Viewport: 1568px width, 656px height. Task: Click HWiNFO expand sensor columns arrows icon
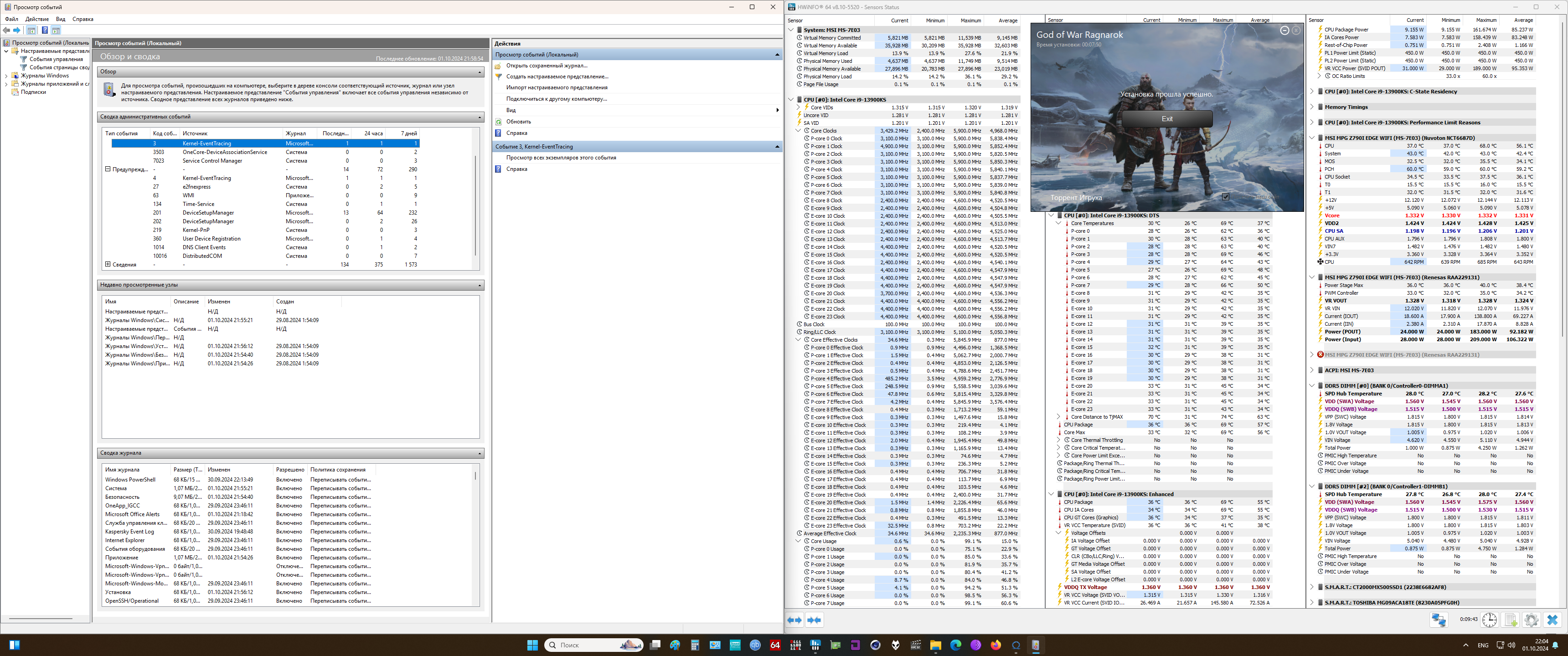coord(794,620)
